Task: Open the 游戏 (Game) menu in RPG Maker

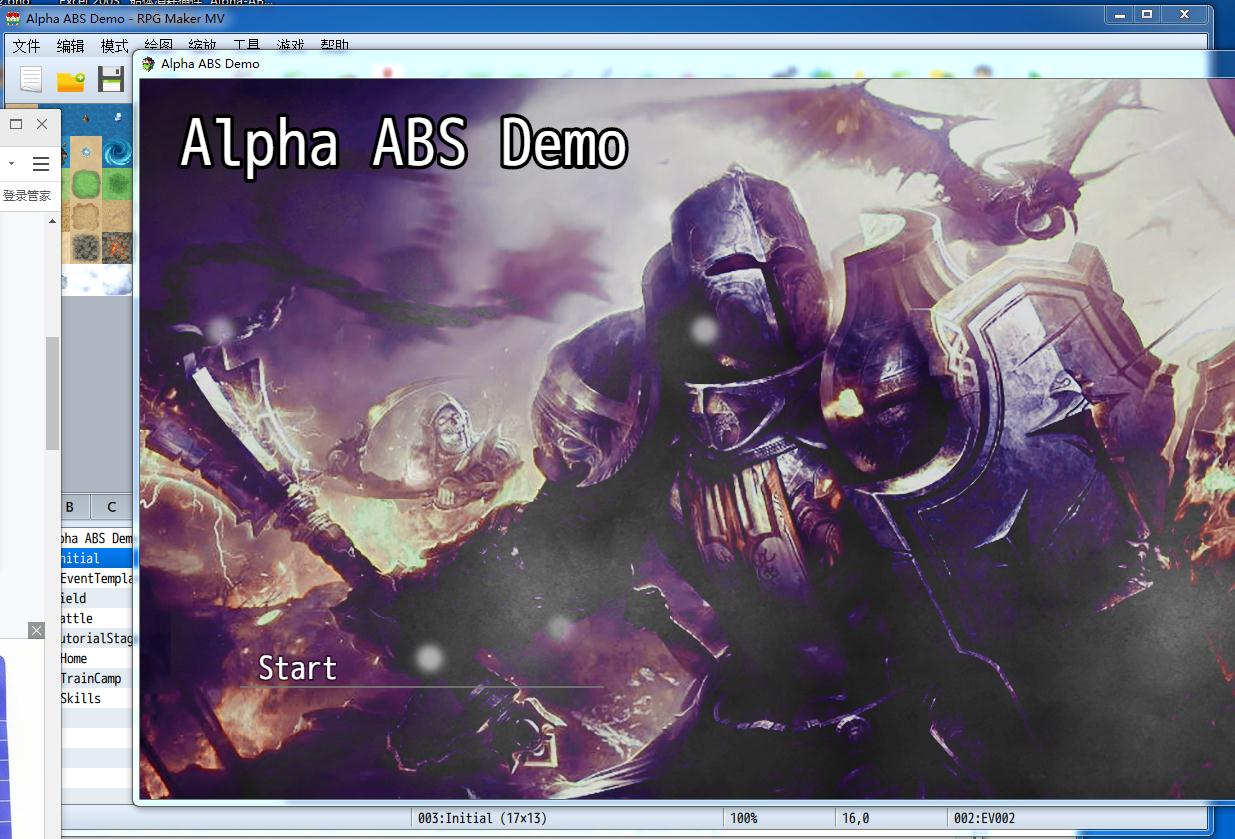Action: pos(290,46)
